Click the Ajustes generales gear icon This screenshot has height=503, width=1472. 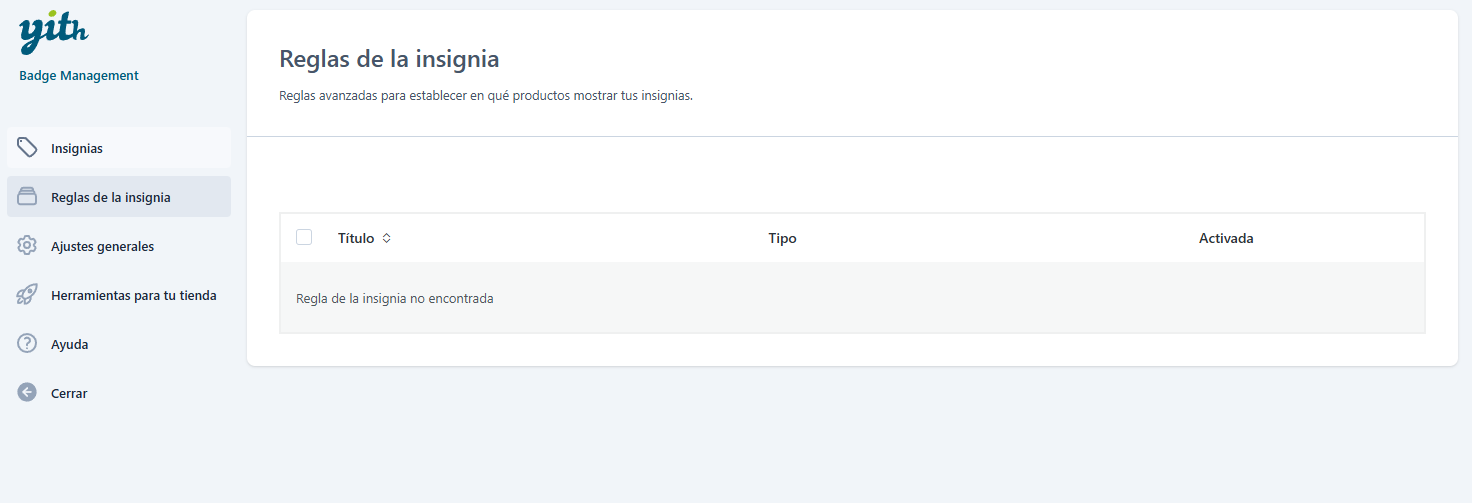(x=28, y=246)
